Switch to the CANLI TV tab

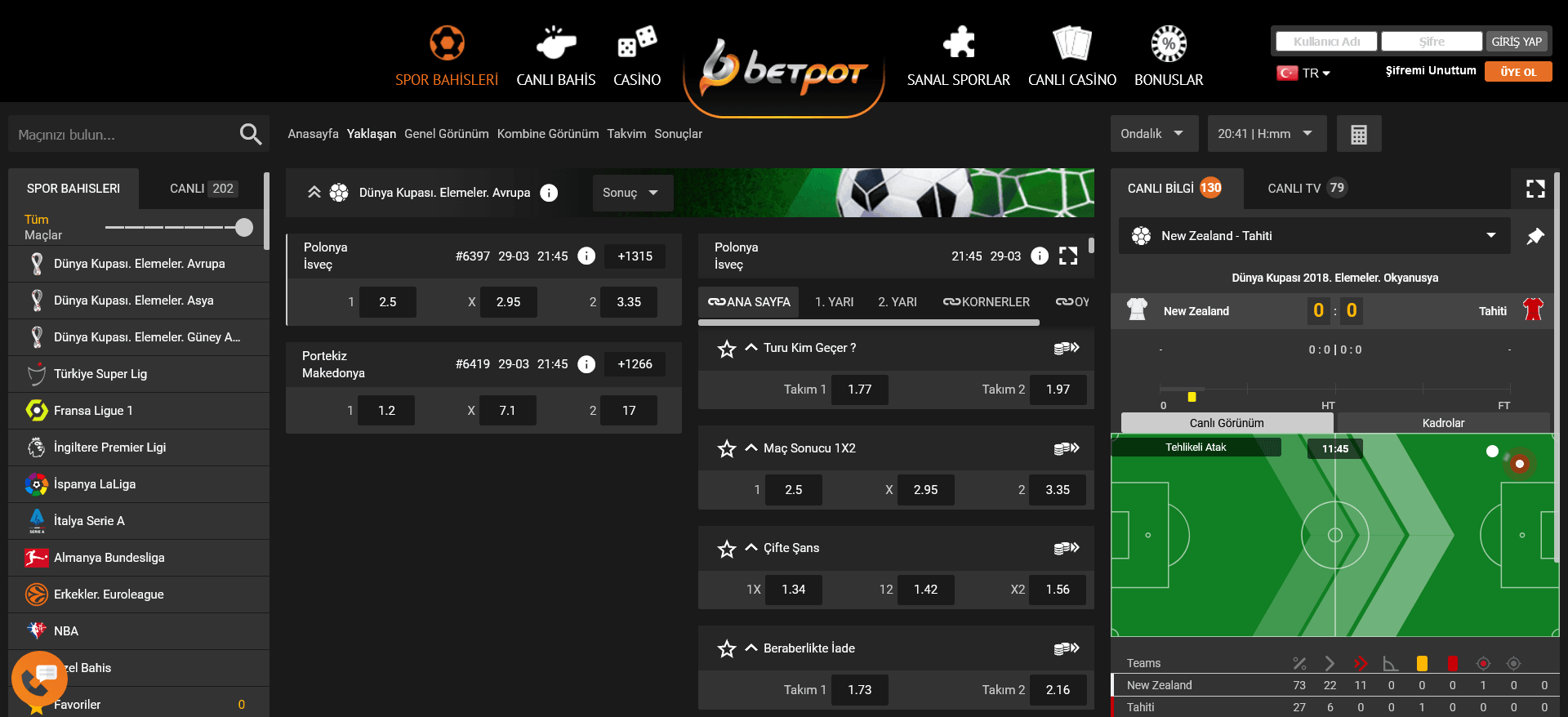point(1305,189)
